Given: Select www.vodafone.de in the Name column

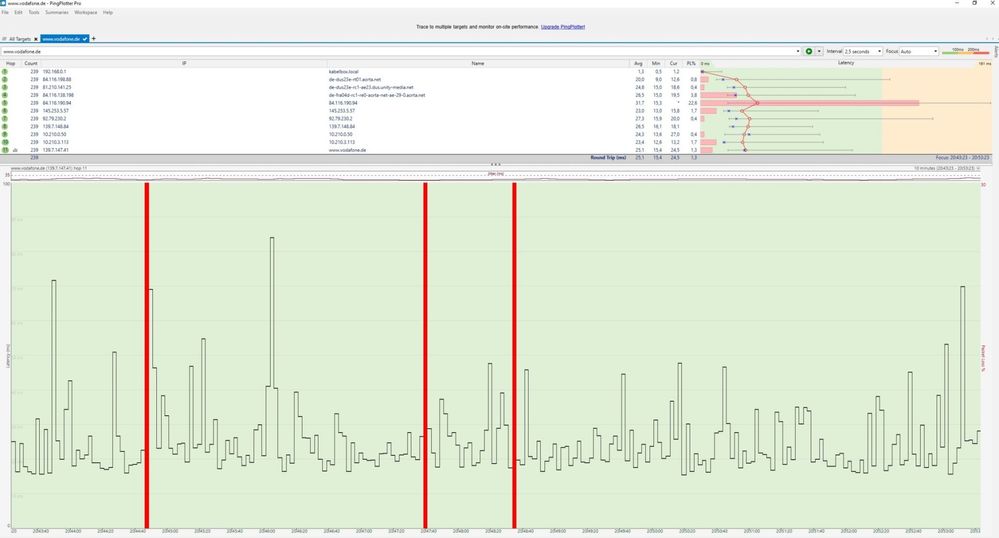Looking at the screenshot, I should coord(347,150).
